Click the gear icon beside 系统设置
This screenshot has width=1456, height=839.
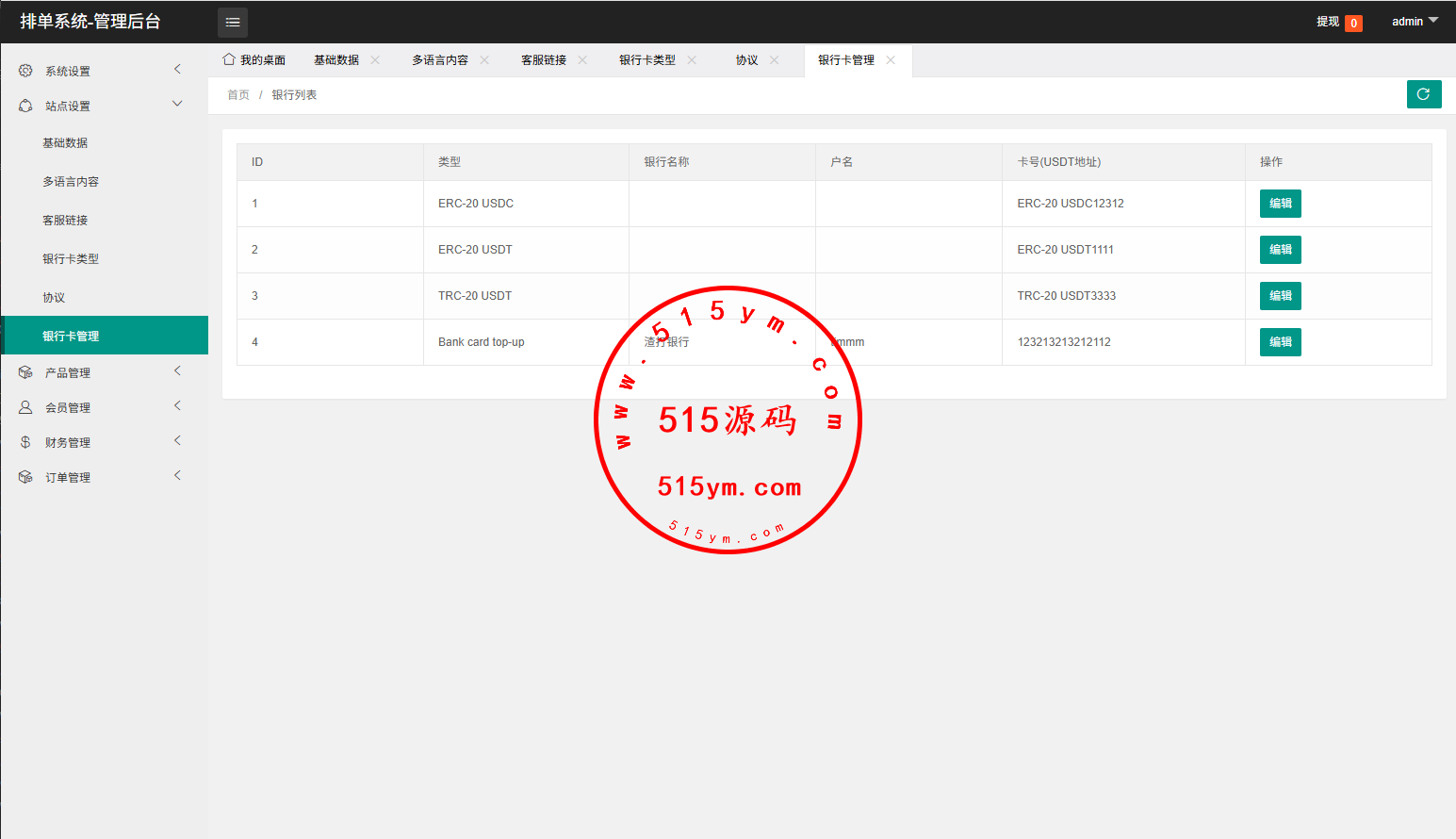pos(25,71)
